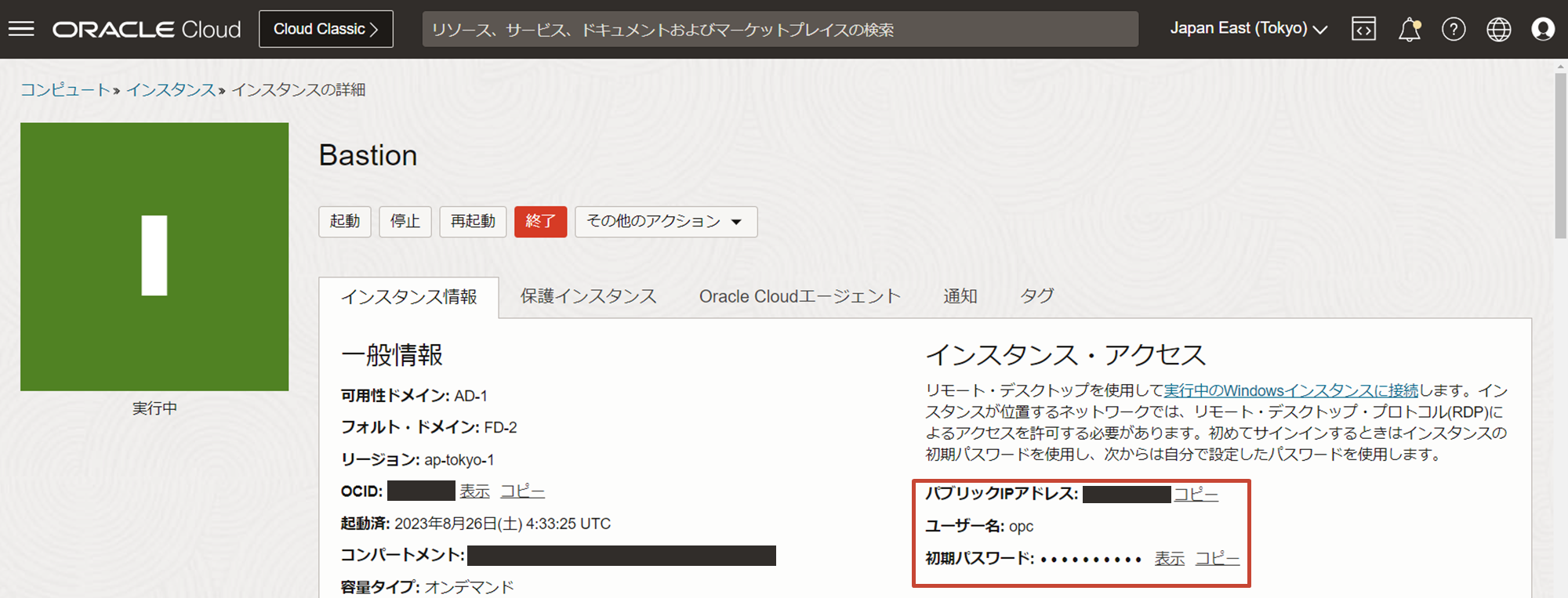Click the 実行中 status label
This screenshot has width=1568, height=598.
pyautogui.click(x=154, y=408)
